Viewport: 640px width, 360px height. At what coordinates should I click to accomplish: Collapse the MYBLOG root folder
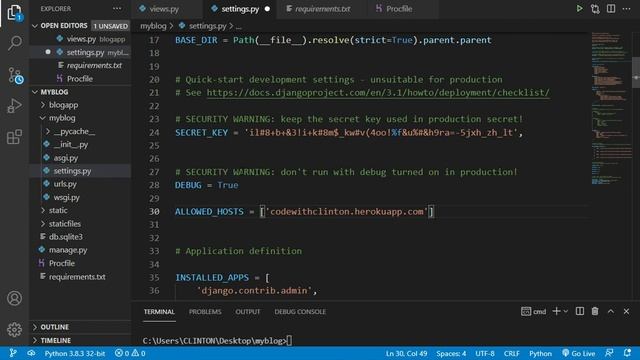pyautogui.click(x=35, y=92)
